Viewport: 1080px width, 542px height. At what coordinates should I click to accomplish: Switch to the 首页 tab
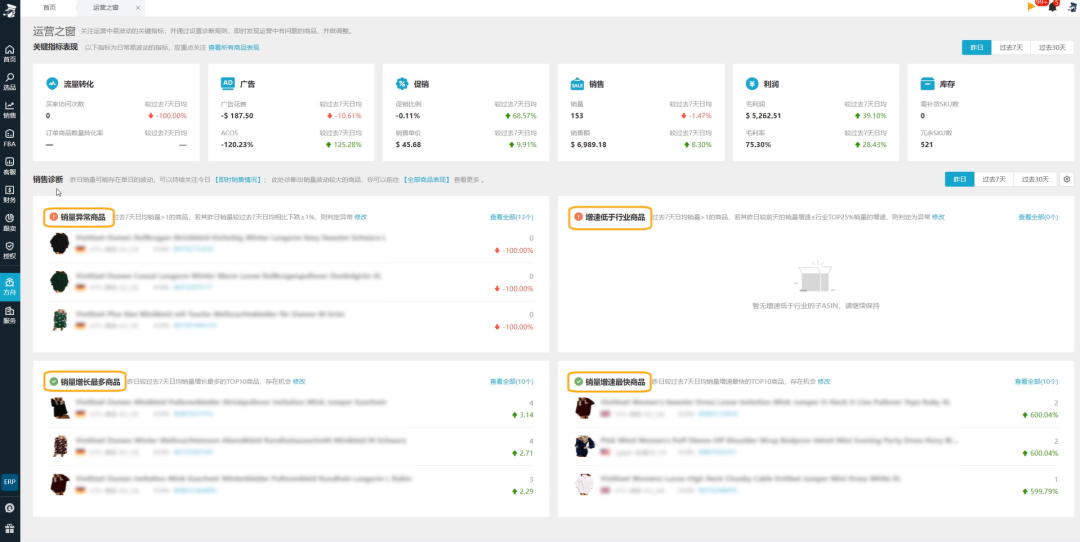coord(50,8)
